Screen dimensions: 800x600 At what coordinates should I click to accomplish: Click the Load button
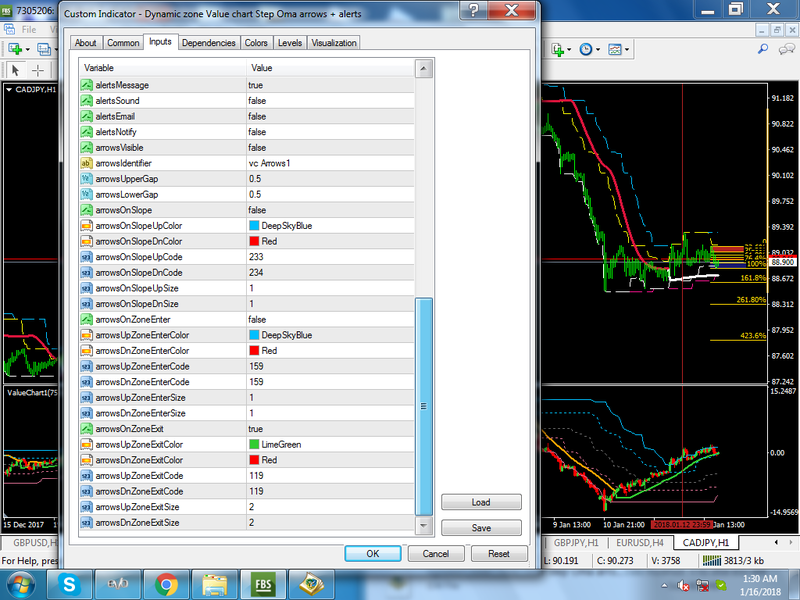click(481, 503)
